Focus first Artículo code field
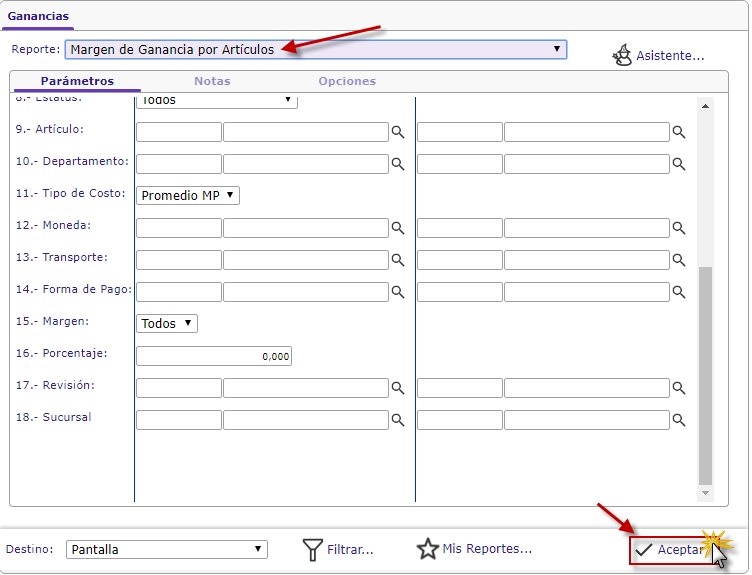 pyautogui.click(x=179, y=132)
